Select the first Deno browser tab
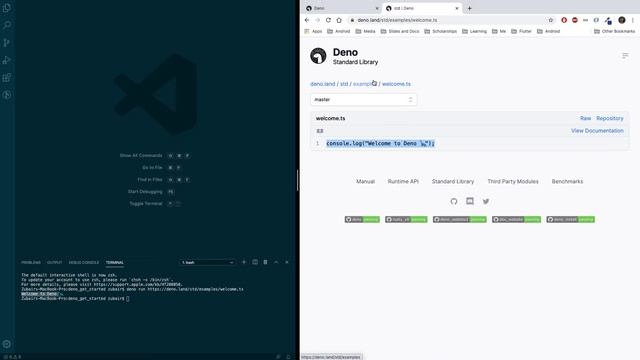 (341, 8)
